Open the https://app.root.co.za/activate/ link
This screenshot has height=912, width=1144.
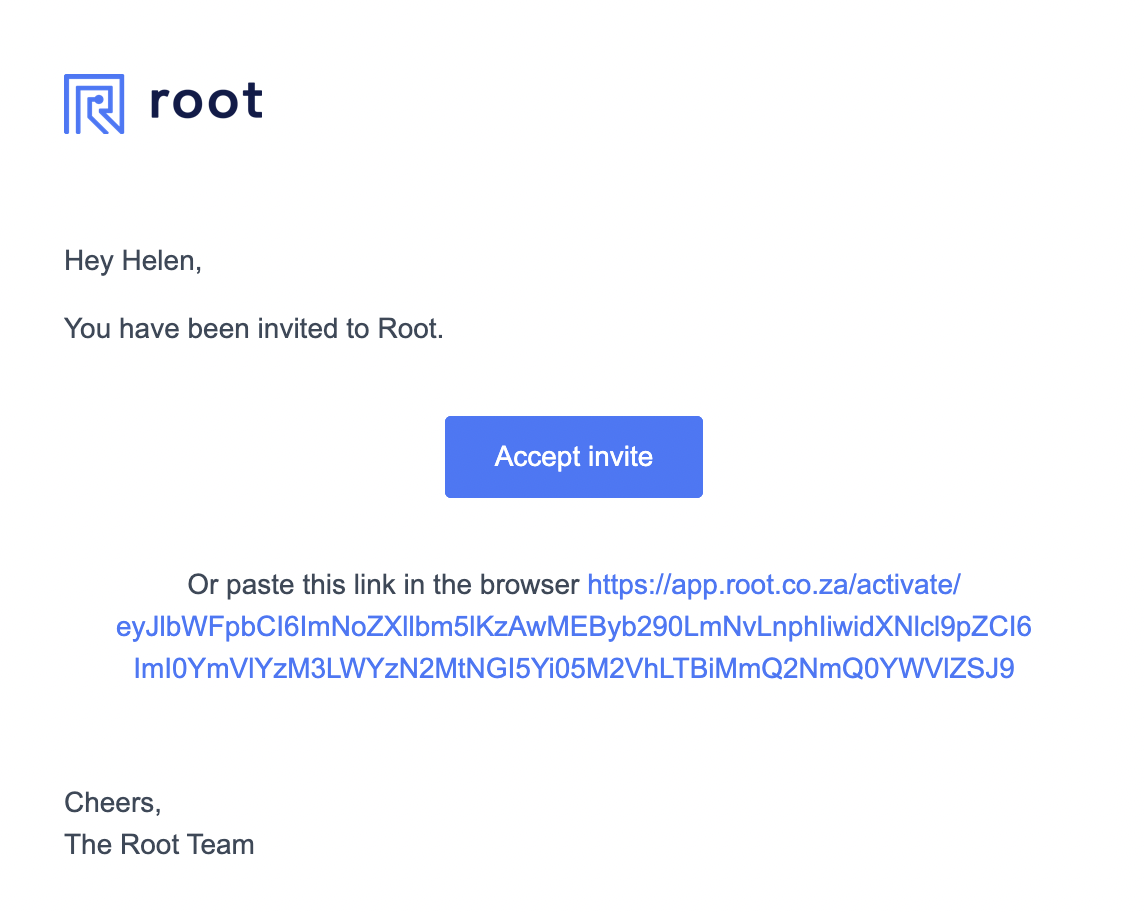(x=774, y=584)
